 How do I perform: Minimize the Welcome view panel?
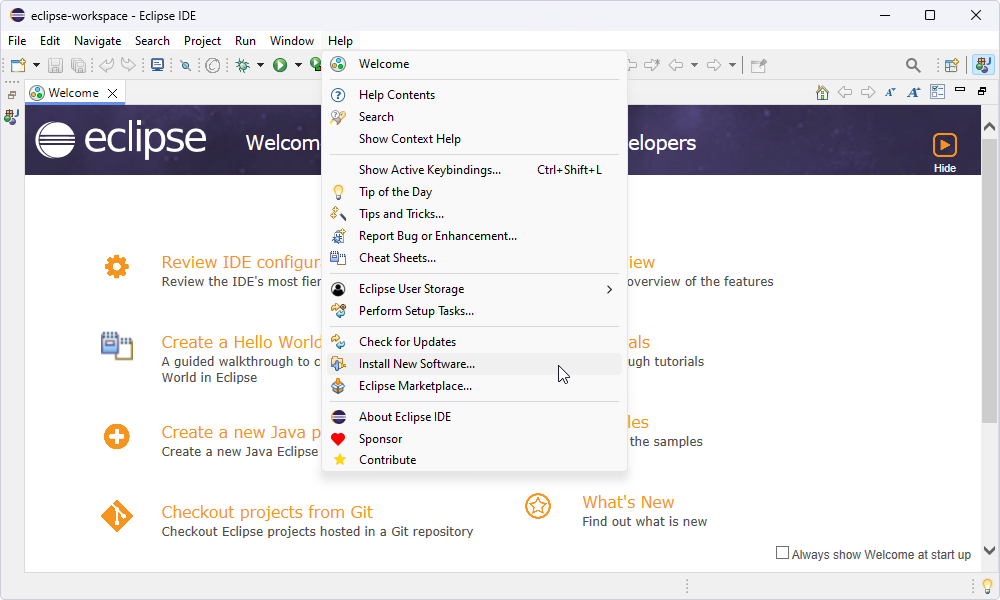pos(960,90)
